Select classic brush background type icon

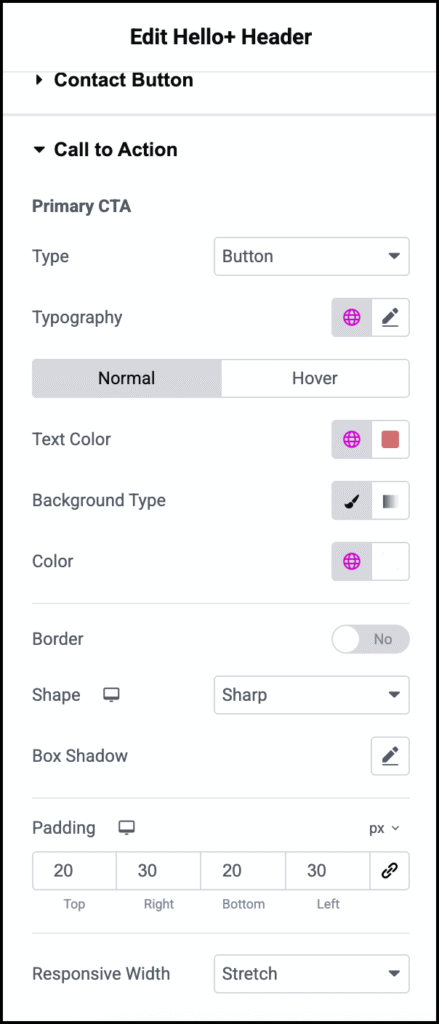(x=351, y=501)
